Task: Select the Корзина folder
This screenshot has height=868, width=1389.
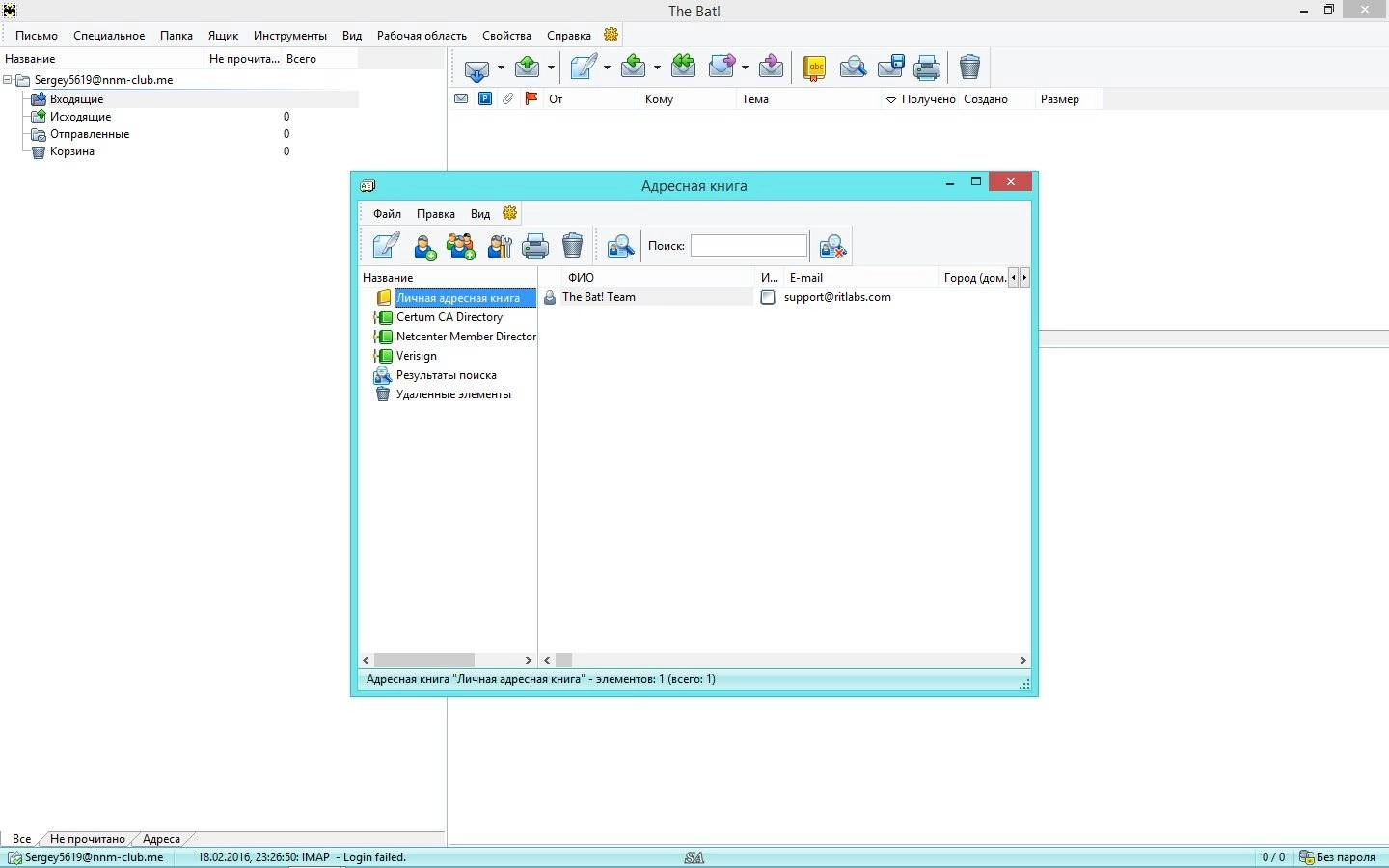Action: coord(72,151)
